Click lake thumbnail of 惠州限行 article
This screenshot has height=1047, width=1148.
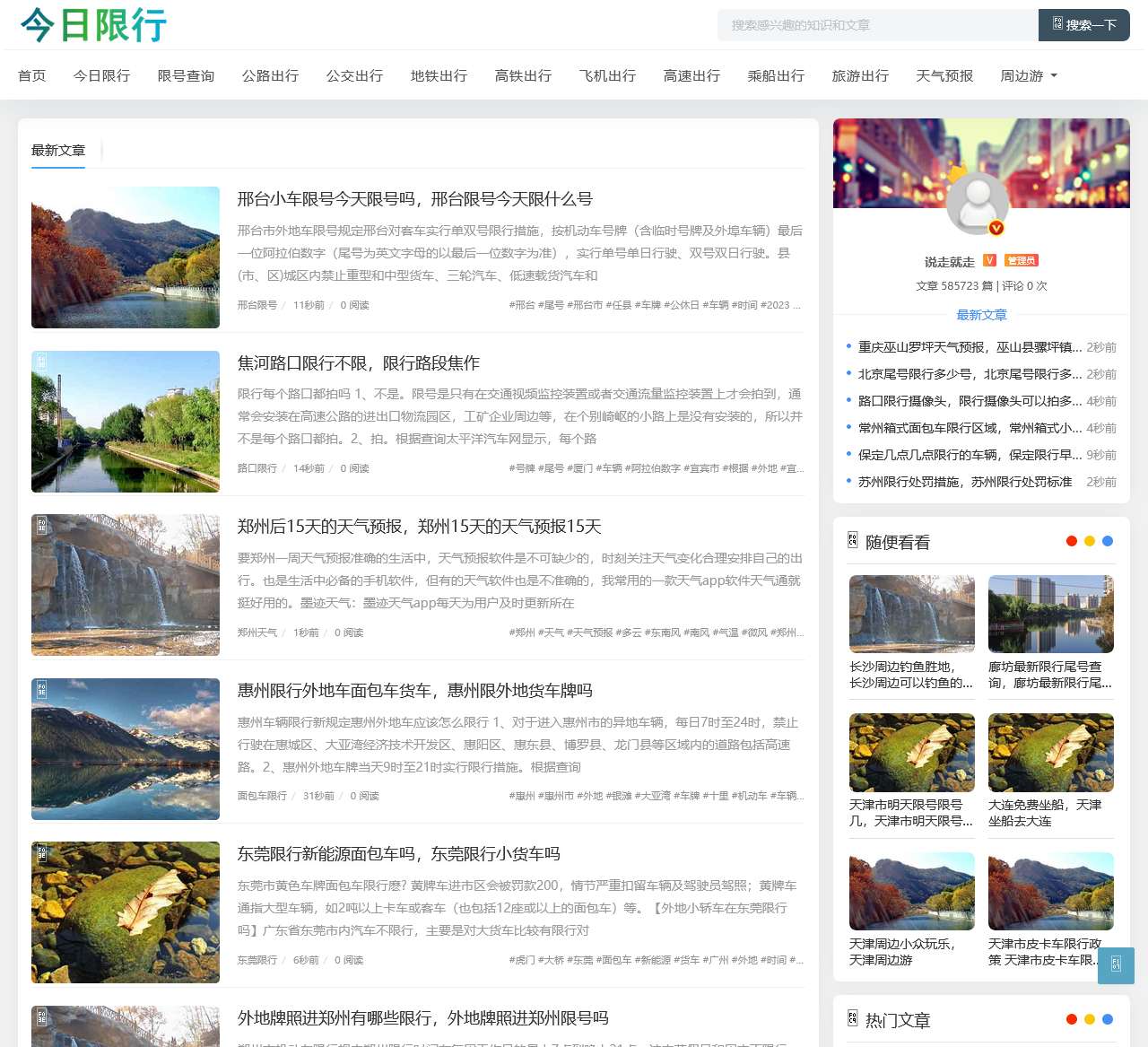click(126, 749)
